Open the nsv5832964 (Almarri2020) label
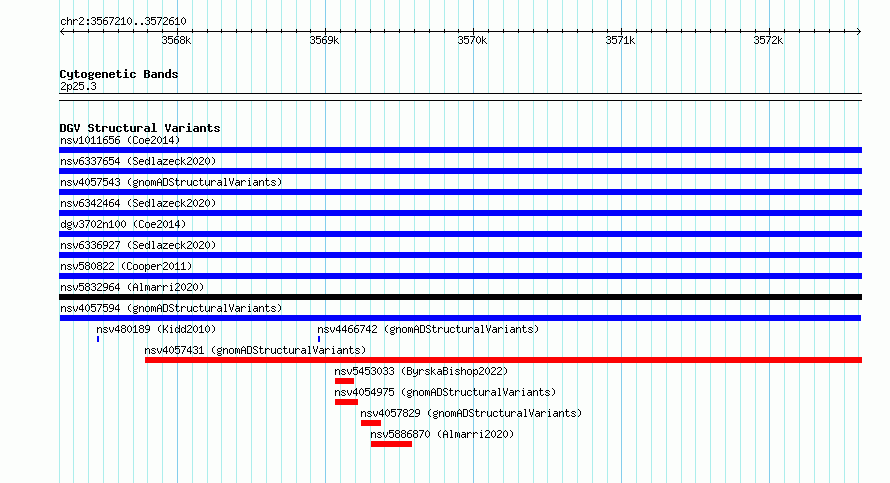Screen dimensions: 890x483 [x=132, y=287]
